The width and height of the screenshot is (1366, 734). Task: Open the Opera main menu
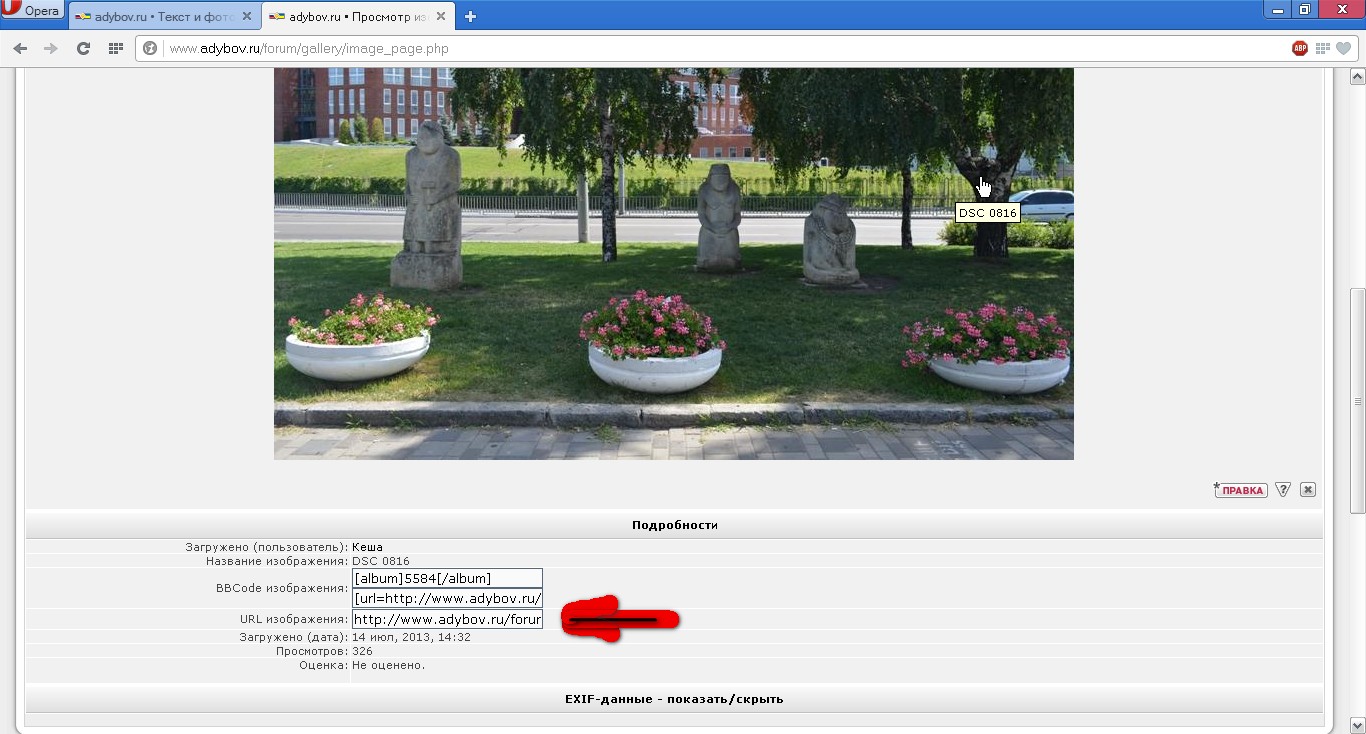(x=33, y=10)
